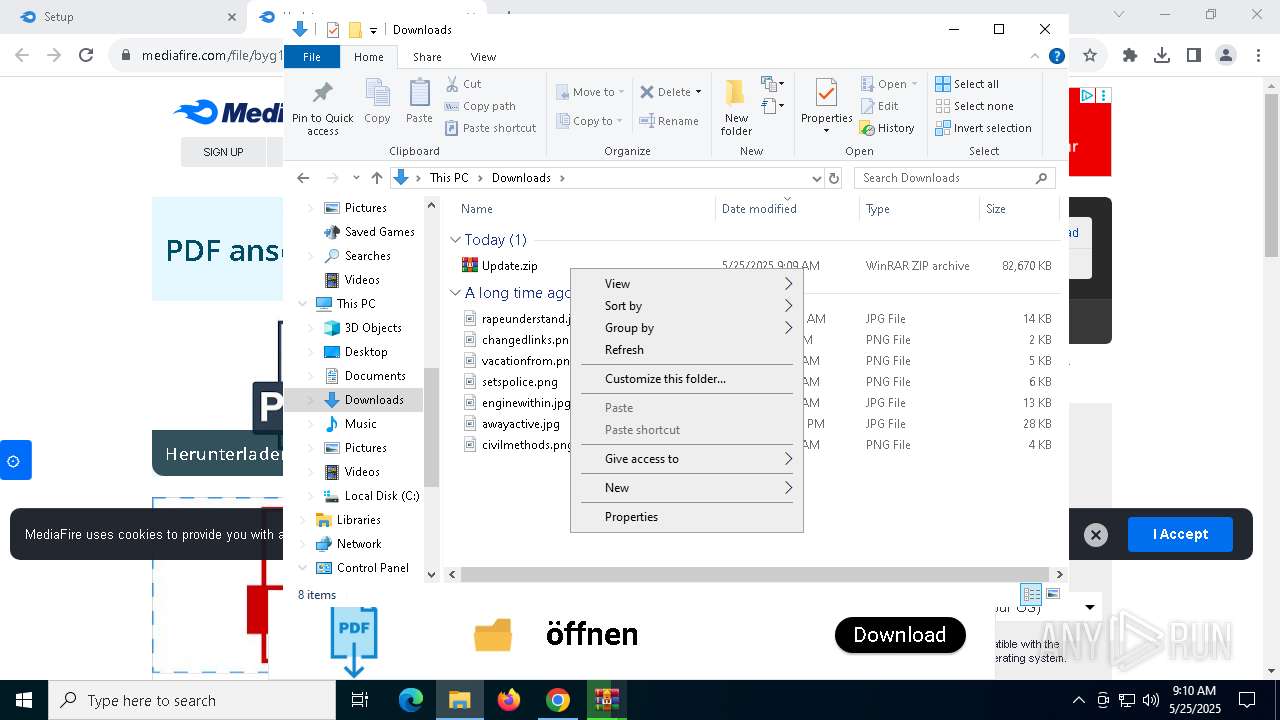This screenshot has height=720, width=1280.
Task: Collapse the ribbon with chevron
Action: coord(1035,56)
